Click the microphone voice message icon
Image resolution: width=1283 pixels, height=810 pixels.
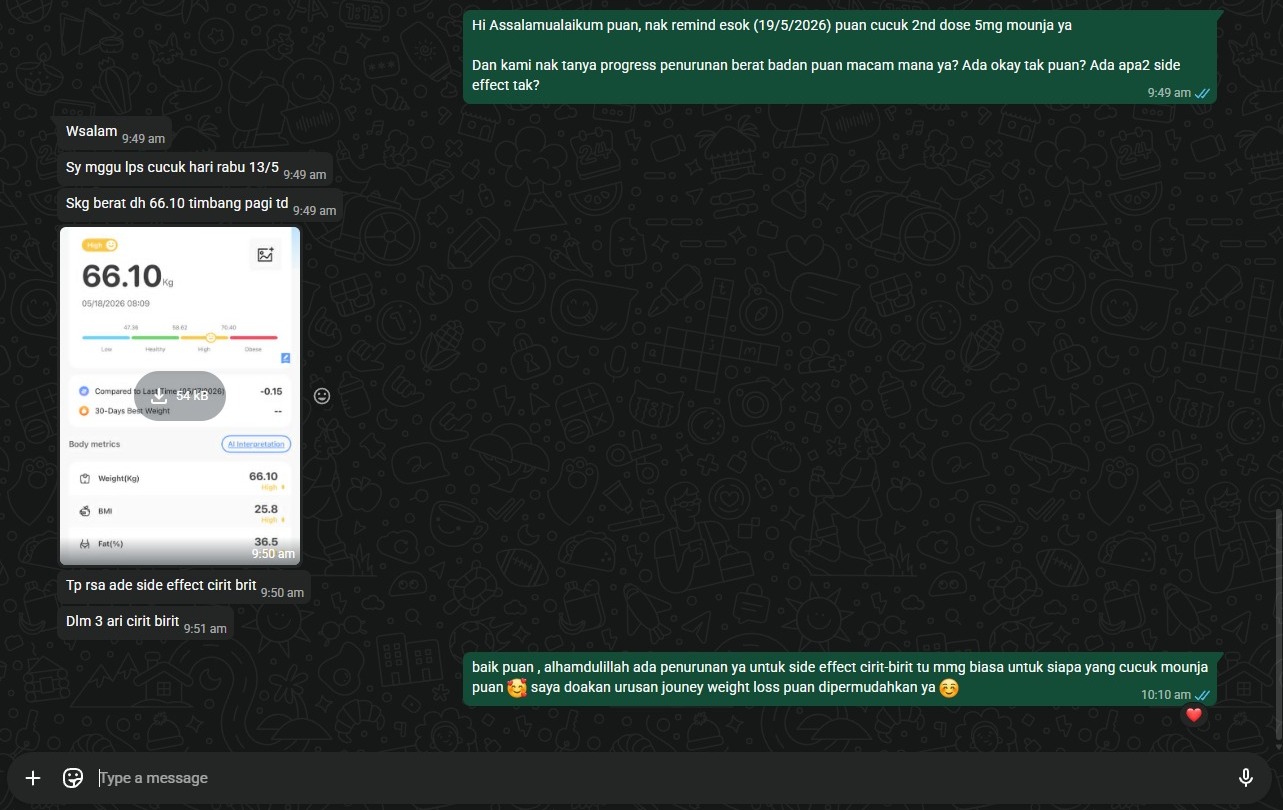(1246, 778)
